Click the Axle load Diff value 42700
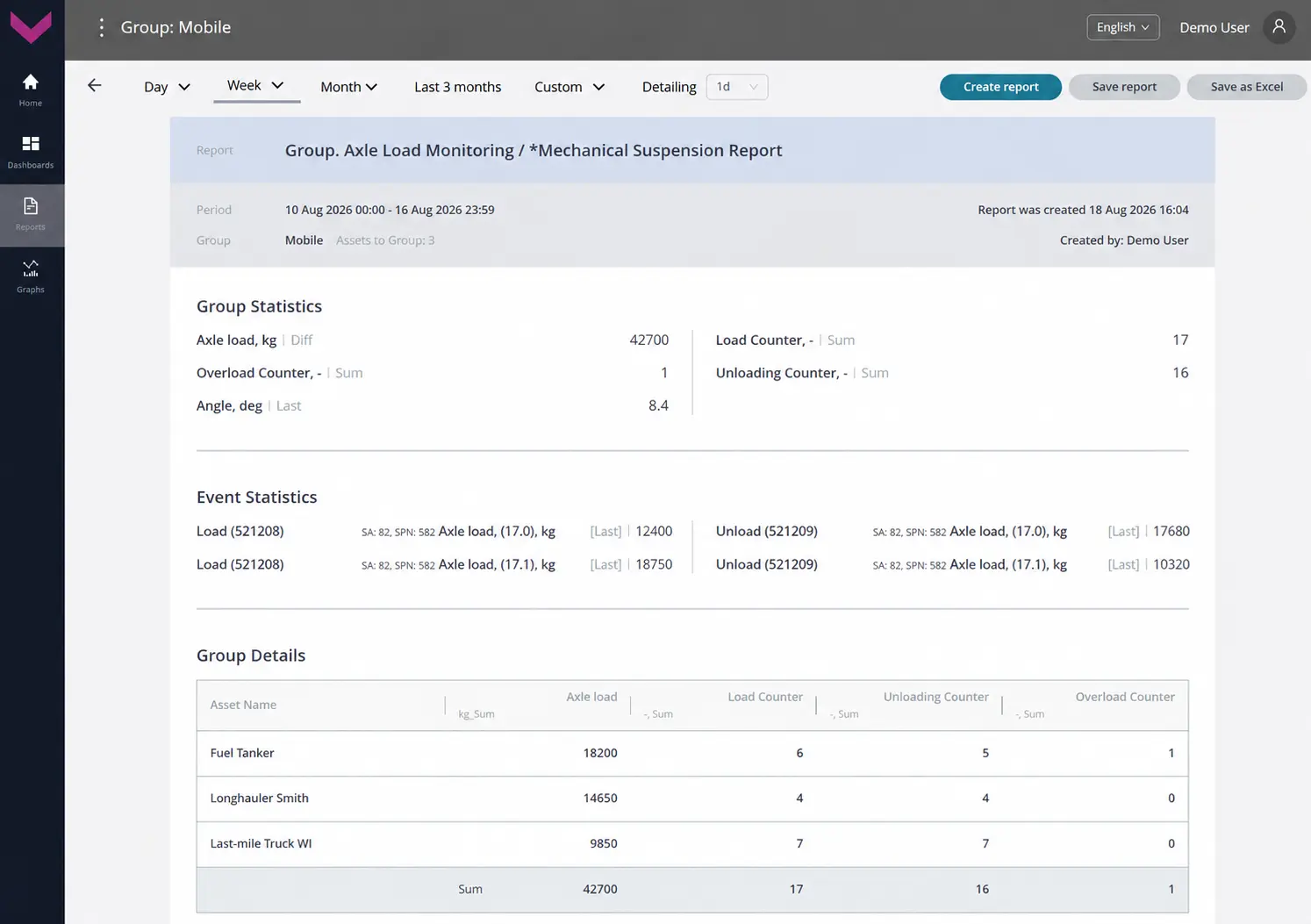 pyautogui.click(x=648, y=340)
